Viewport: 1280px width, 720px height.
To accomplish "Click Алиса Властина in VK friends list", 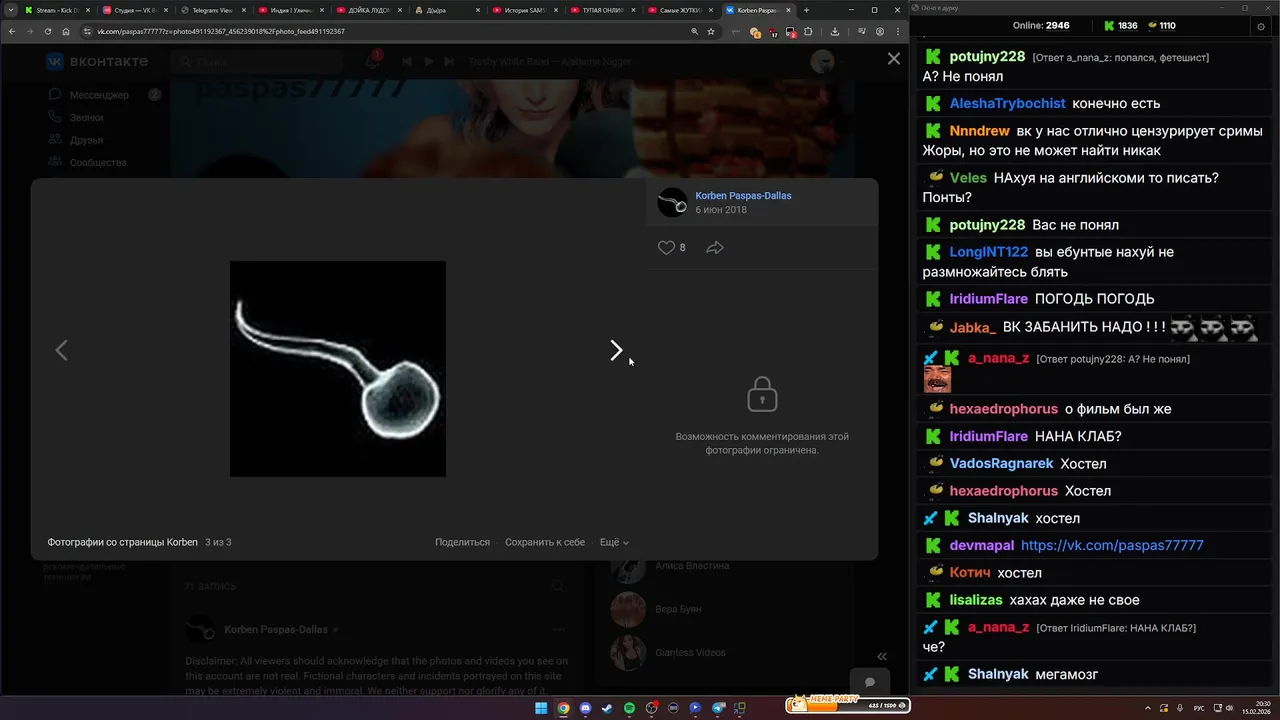I will tap(692, 566).
